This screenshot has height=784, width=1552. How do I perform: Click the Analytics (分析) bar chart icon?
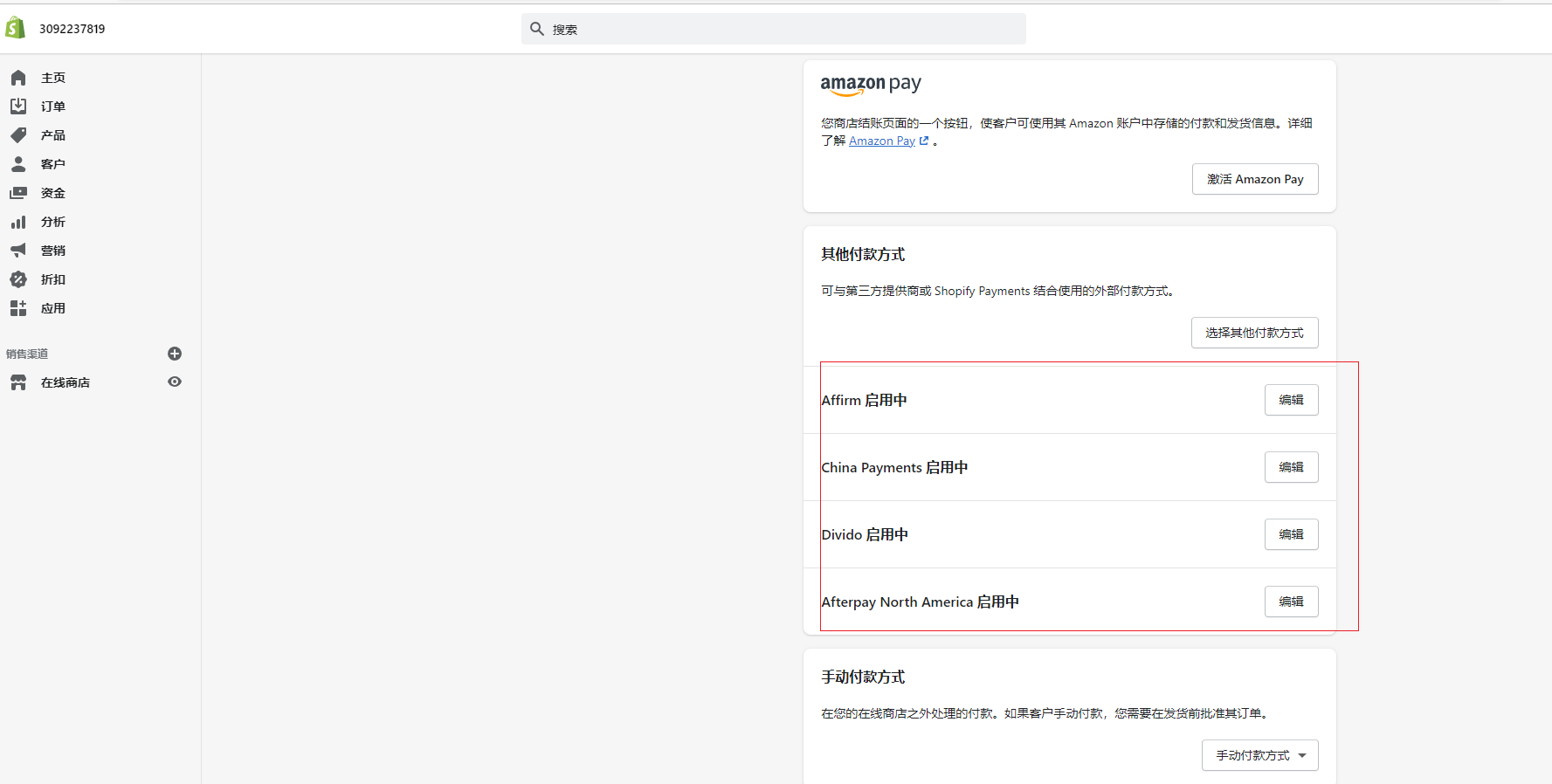[18, 222]
